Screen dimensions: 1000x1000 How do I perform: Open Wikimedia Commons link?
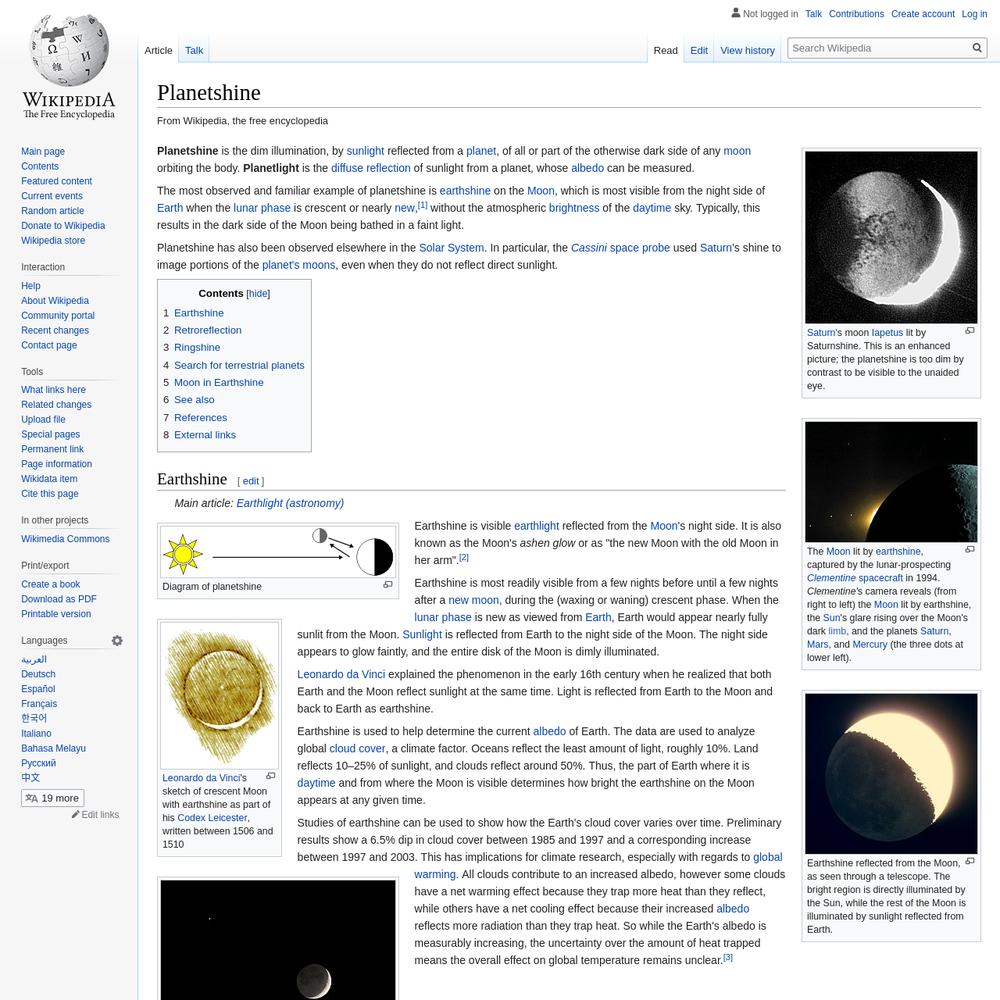(65, 539)
